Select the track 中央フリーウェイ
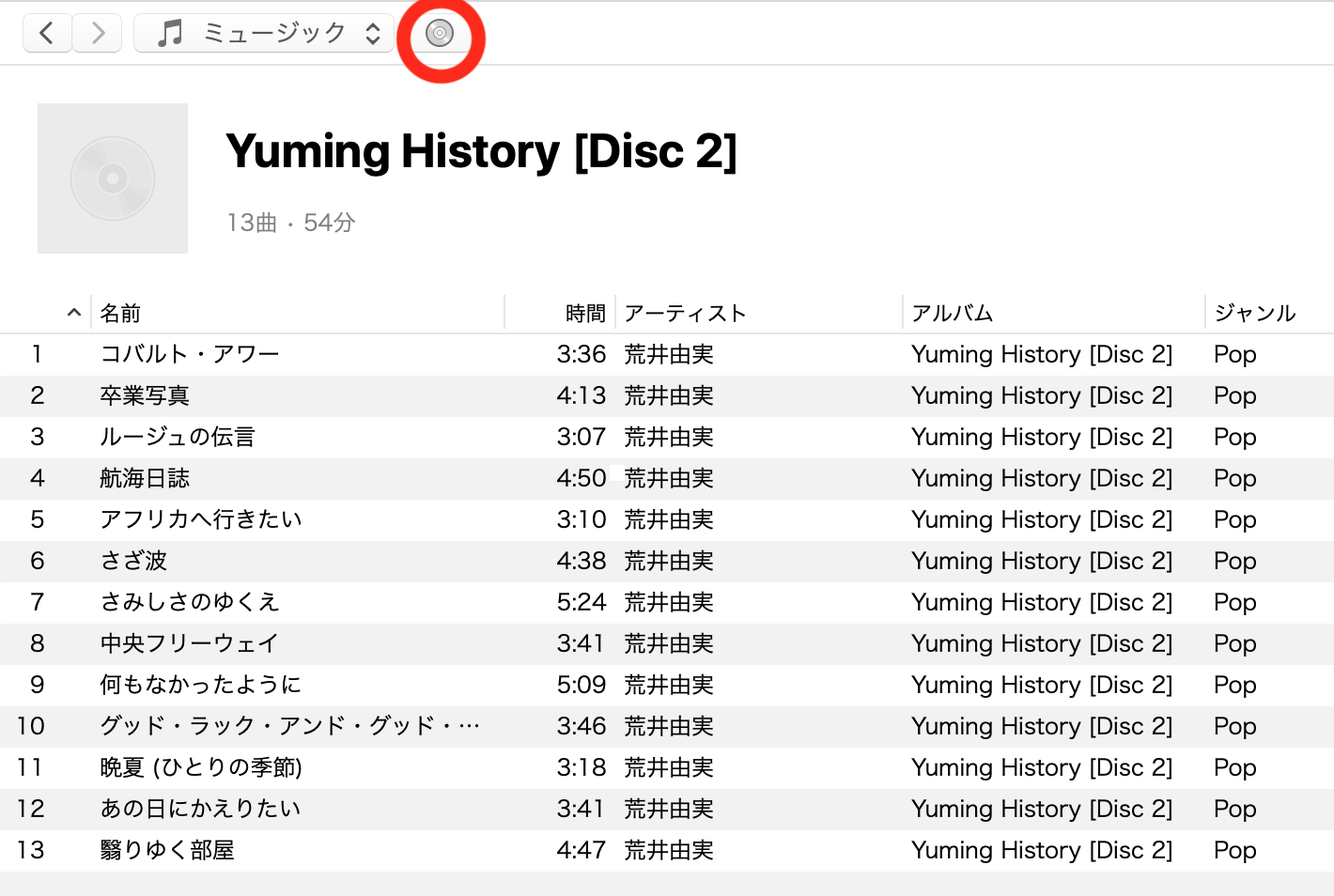This screenshot has height=896, width=1334. tap(189, 643)
